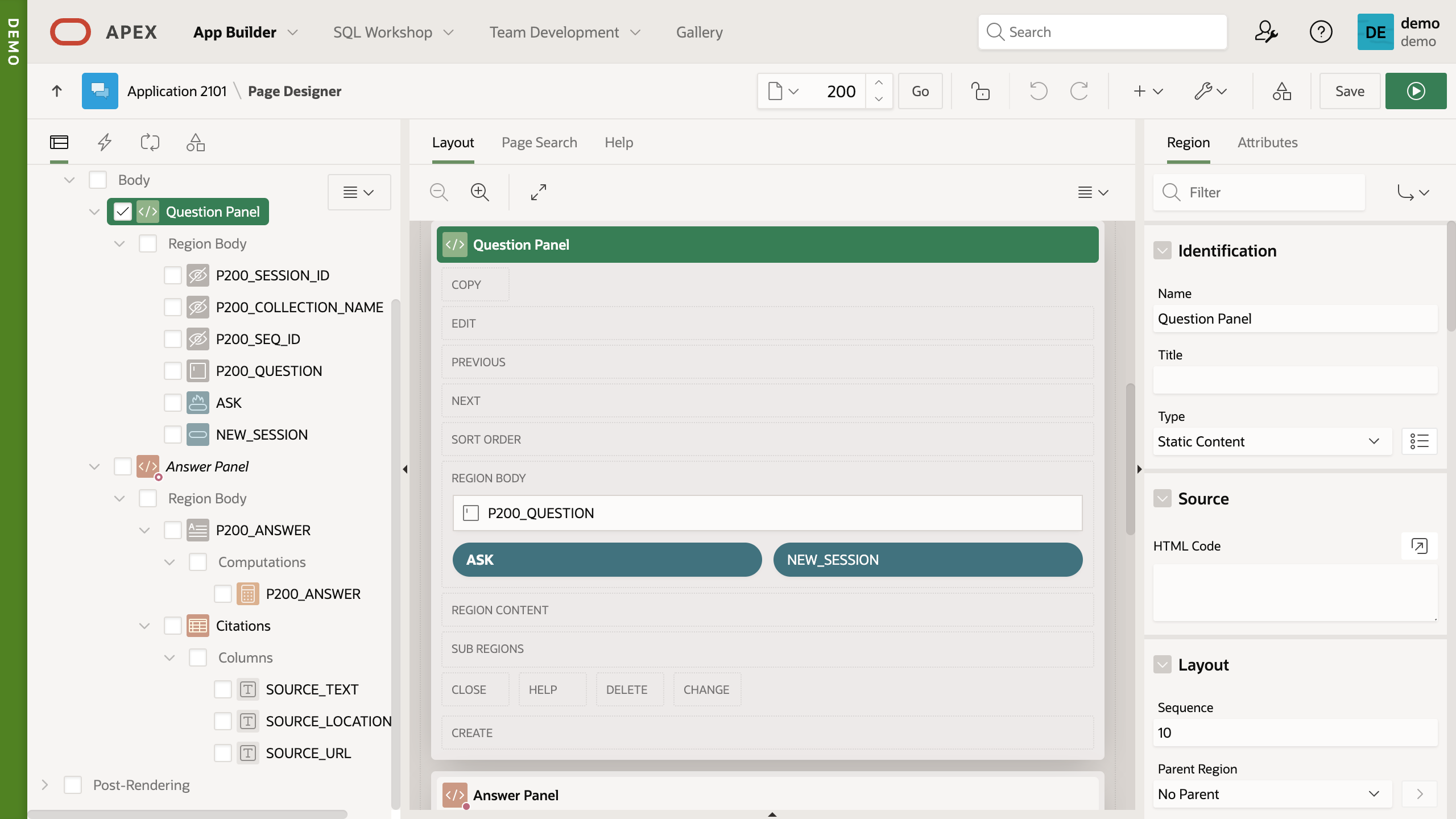Collapse the Answer Panel tree node
Screen dimensions: 1456x819
(x=94, y=466)
